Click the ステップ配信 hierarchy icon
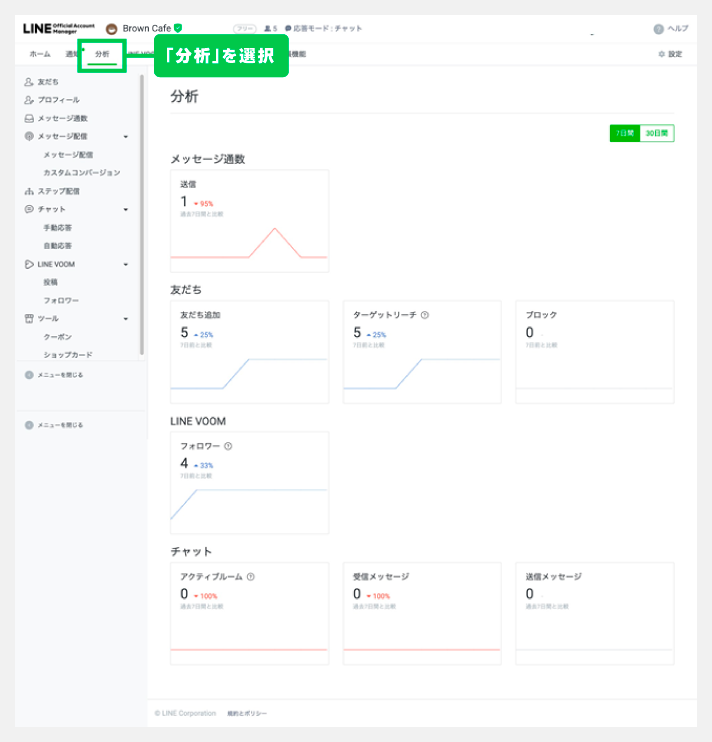This screenshot has height=742, width=712. pyautogui.click(x=29, y=191)
